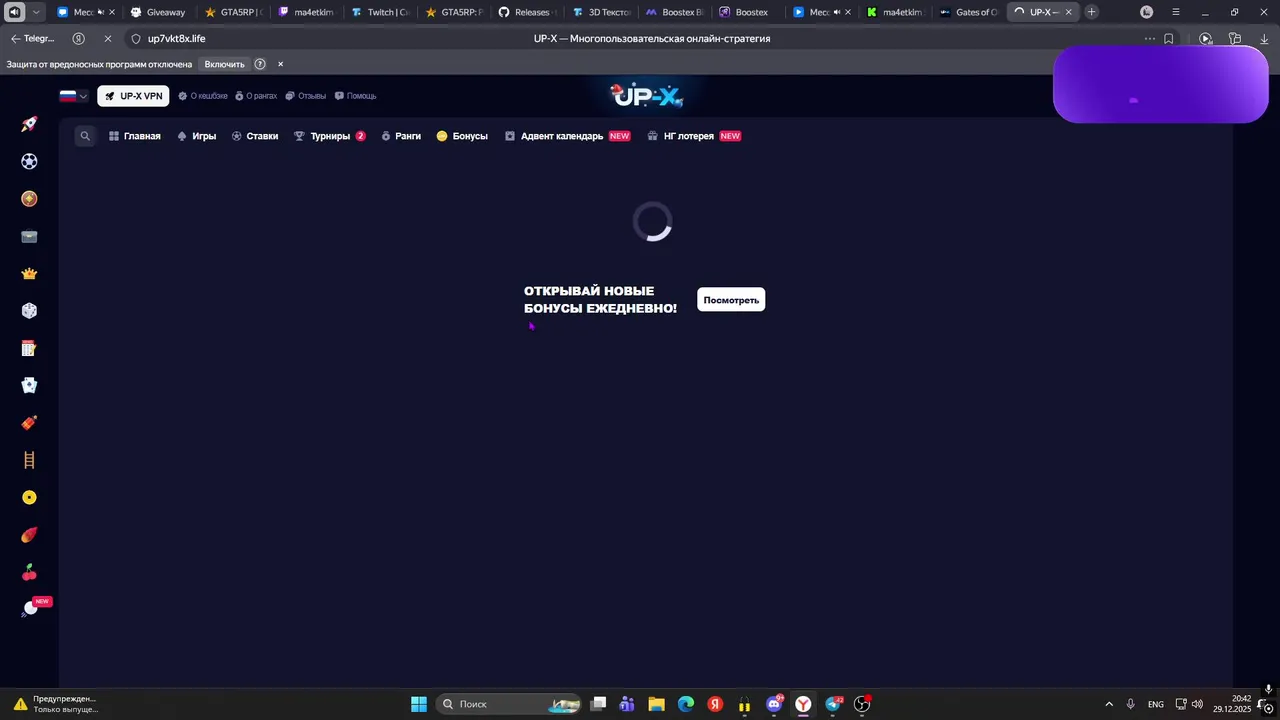The image size is (1280, 720).
Task: Show hidden system tray icons
Action: [x=1108, y=704]
